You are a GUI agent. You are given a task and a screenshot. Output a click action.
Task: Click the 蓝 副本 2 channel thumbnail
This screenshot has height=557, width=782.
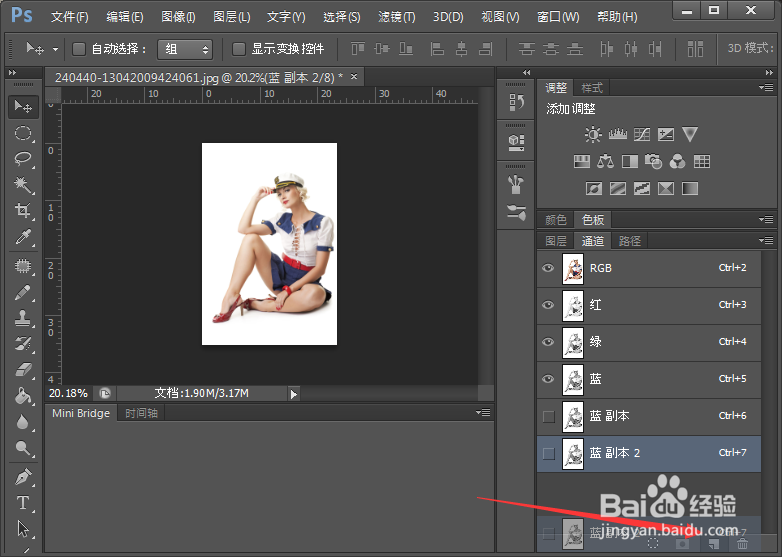pyautogui.click(x=573, y=454)
